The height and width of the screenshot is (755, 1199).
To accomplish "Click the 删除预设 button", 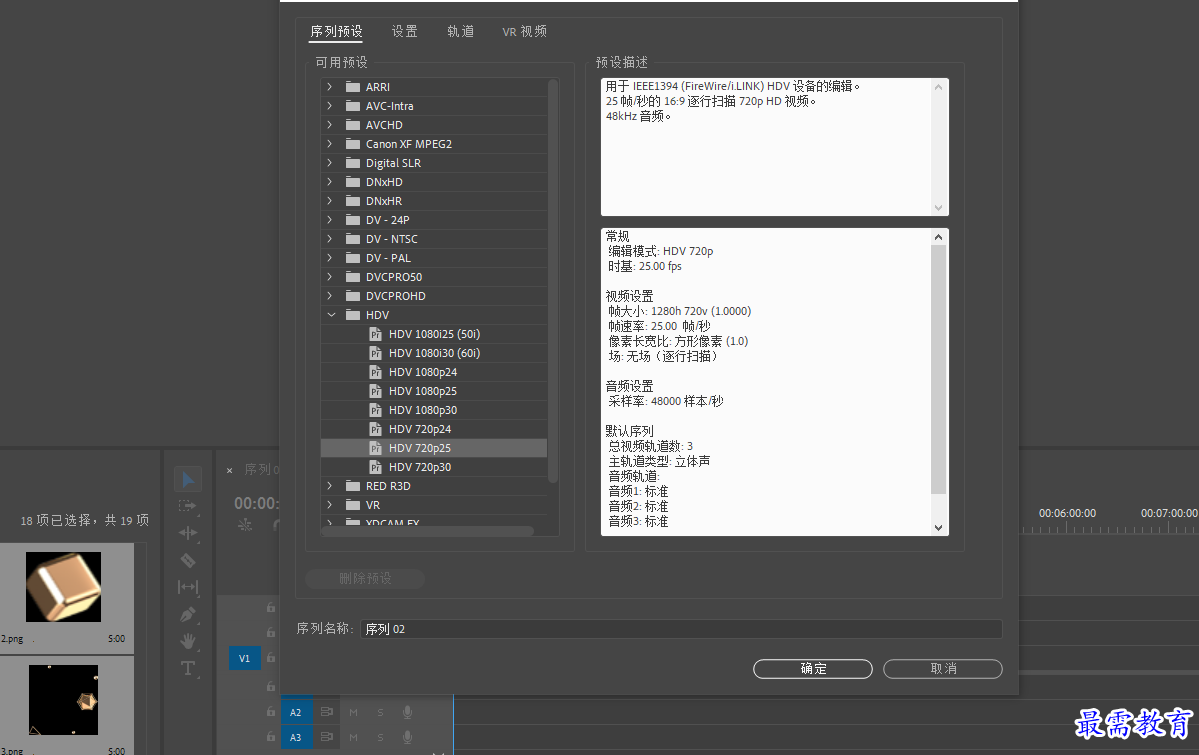I will click(x=366, y=578).
